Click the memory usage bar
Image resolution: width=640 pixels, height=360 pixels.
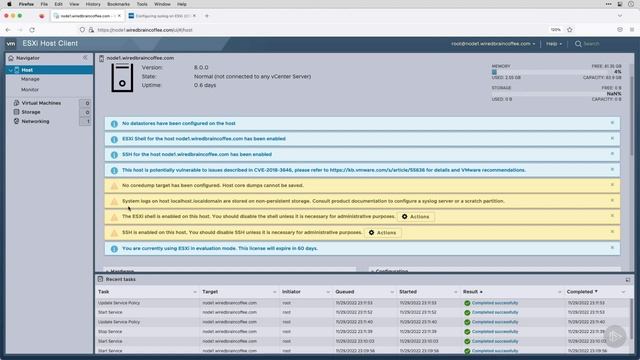point(557,72)
